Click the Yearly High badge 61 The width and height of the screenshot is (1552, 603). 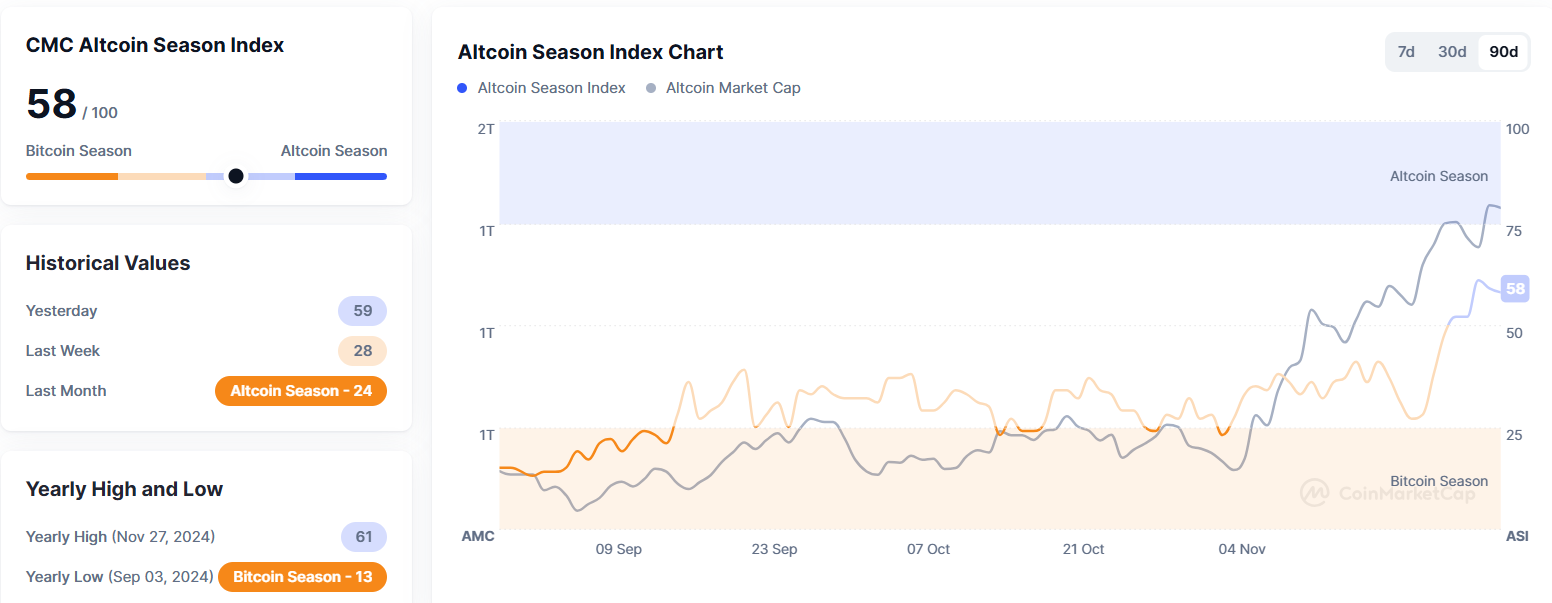pos(363,537)
